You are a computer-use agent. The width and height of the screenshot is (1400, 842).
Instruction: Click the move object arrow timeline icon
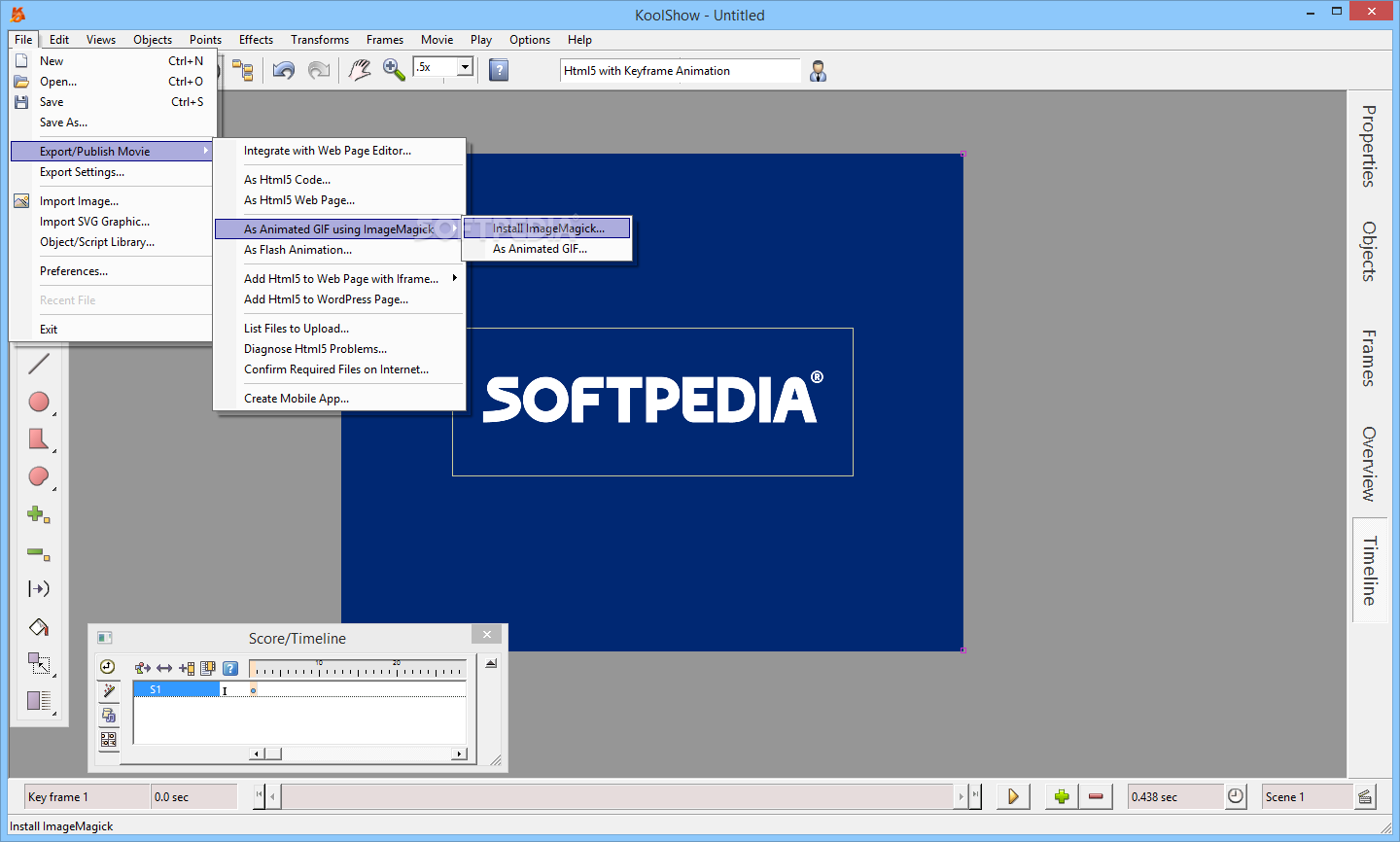tap(143, 668)
